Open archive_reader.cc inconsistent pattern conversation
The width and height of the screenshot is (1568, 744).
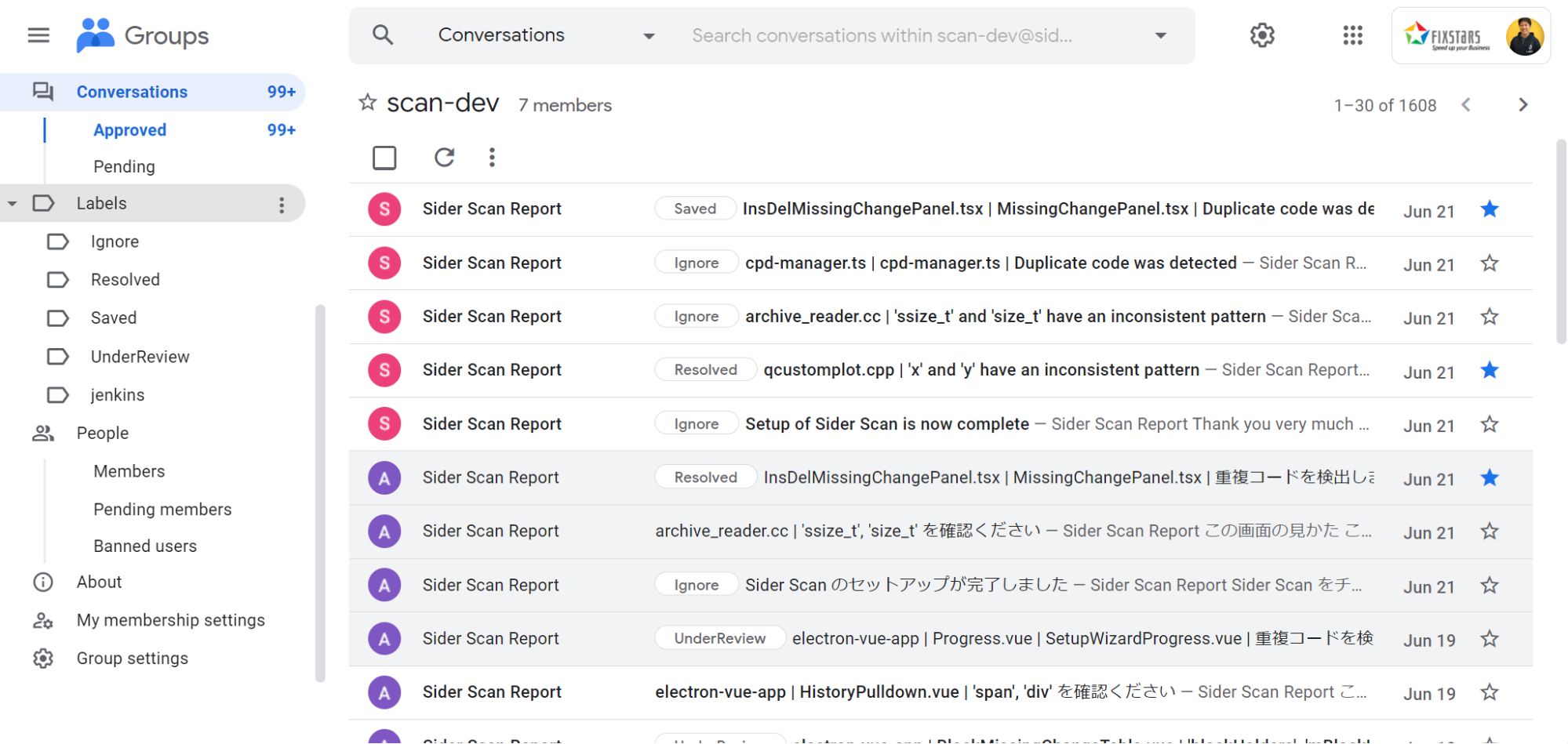1005,317
